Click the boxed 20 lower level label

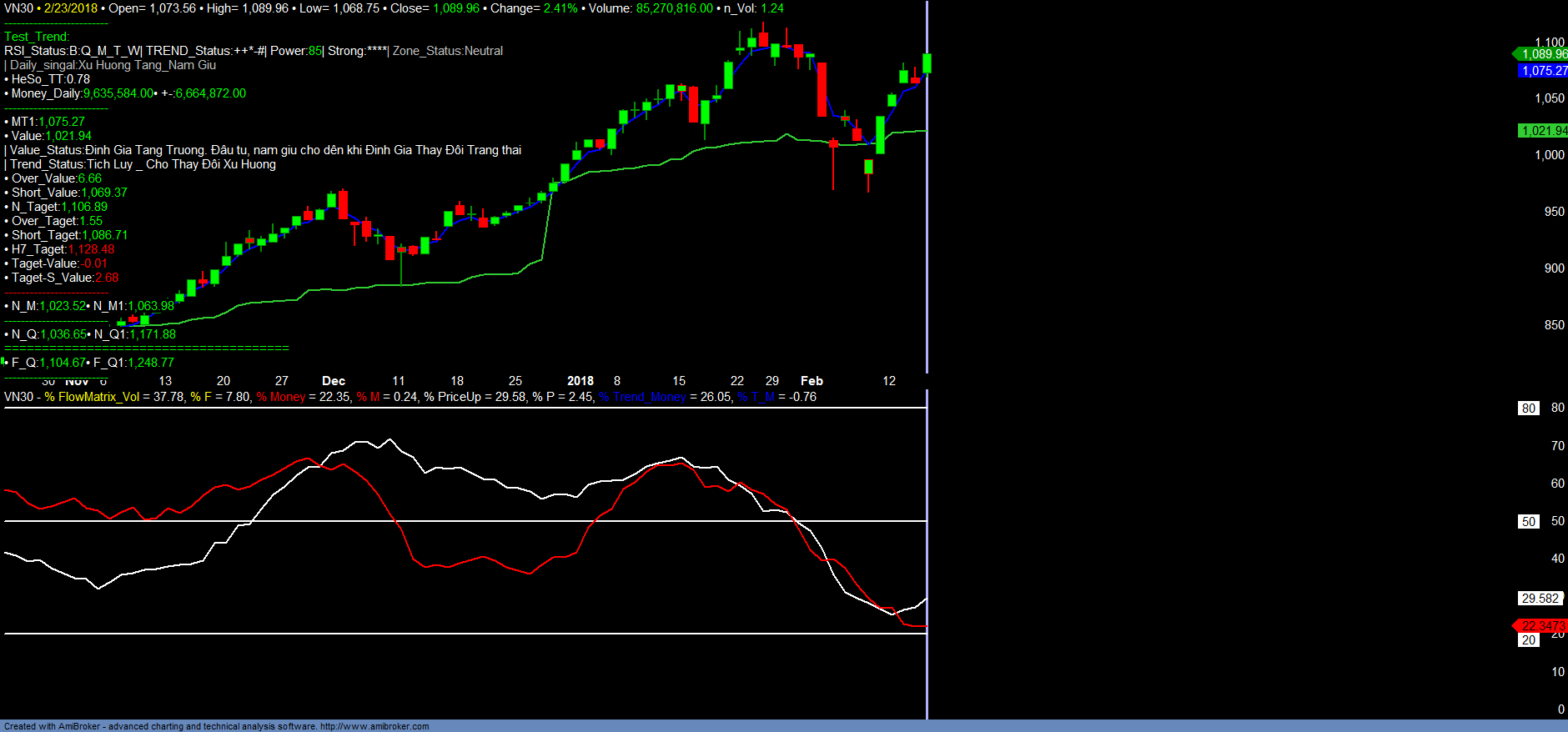pyautogui.click(x=1528, y=640)
